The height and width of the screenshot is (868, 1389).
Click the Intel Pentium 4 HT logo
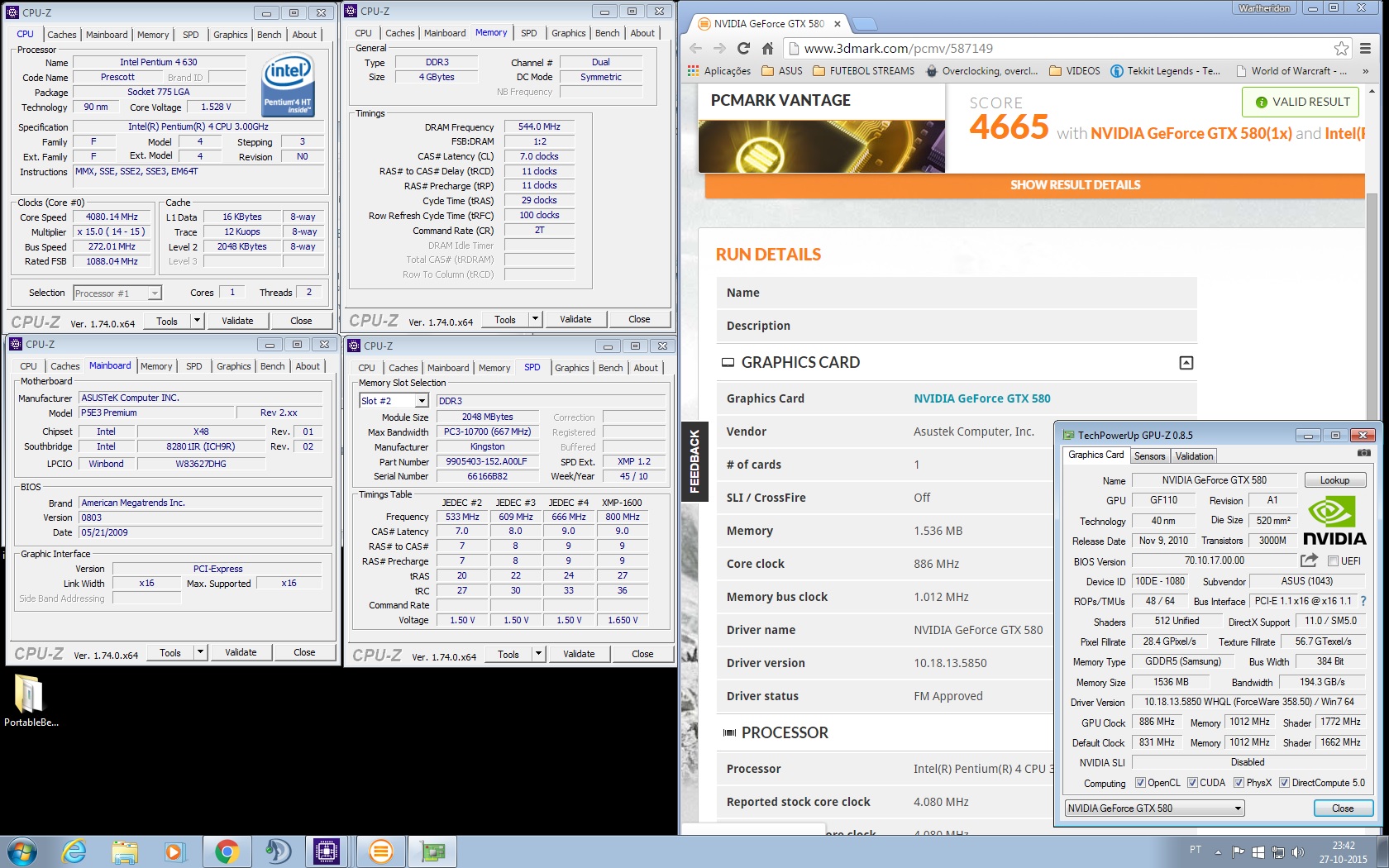(x=287, y=86)
